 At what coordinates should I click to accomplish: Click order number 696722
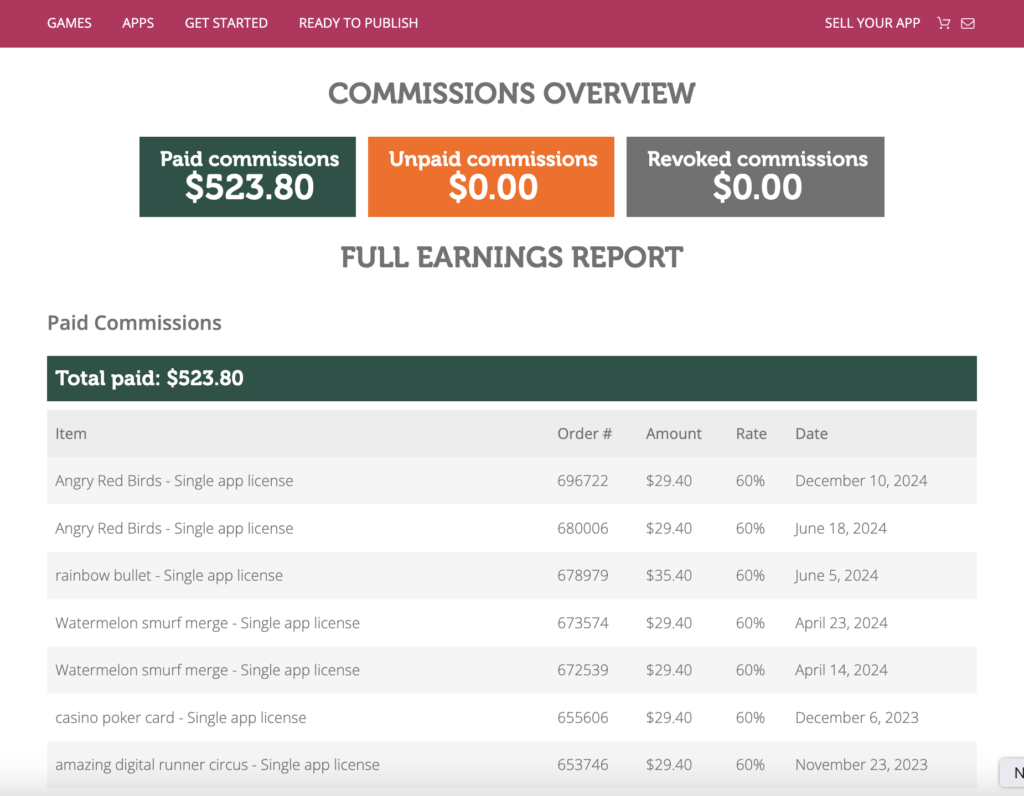coord(582,481)
